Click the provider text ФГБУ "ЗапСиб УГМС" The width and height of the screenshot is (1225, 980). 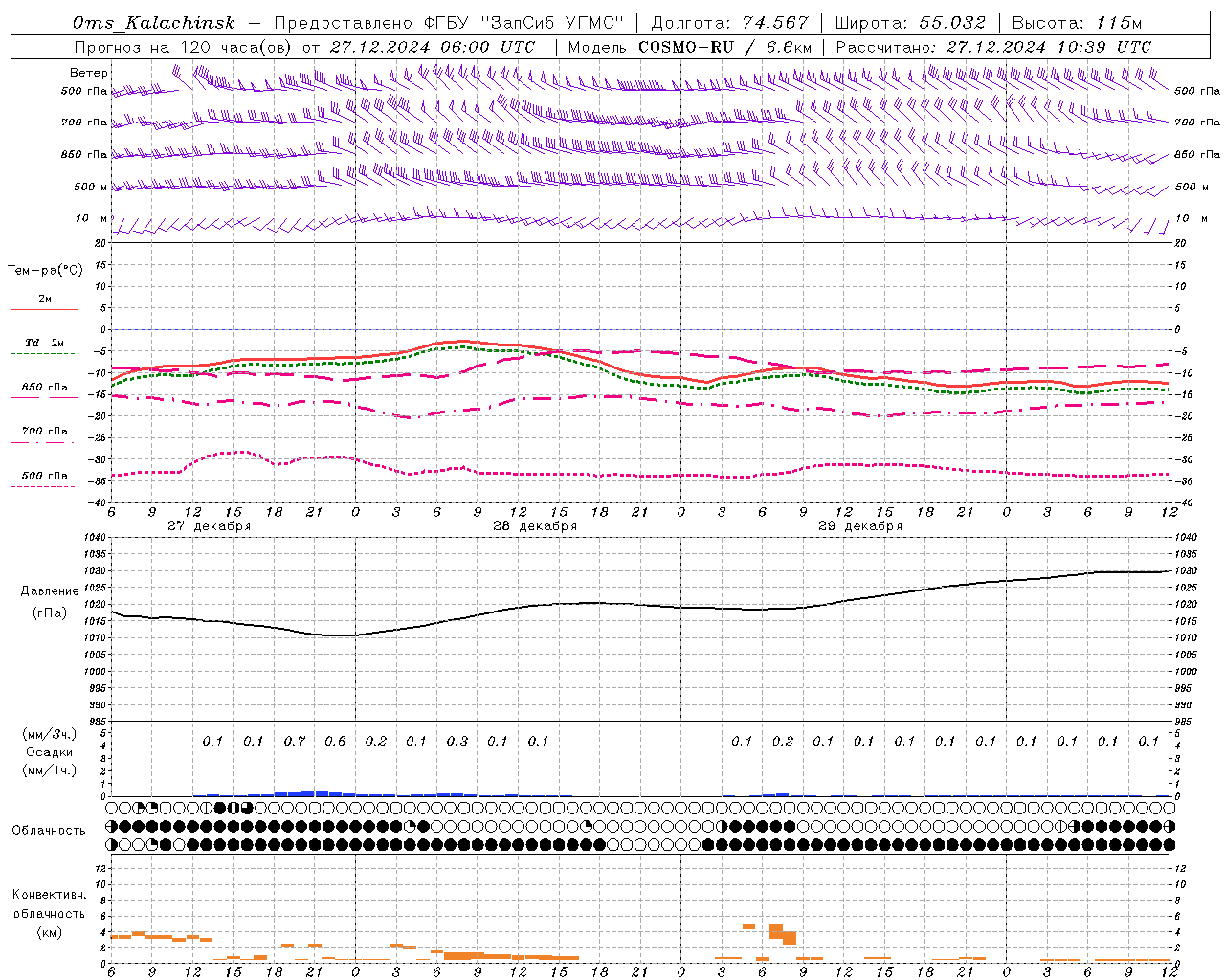coord(523,23)
